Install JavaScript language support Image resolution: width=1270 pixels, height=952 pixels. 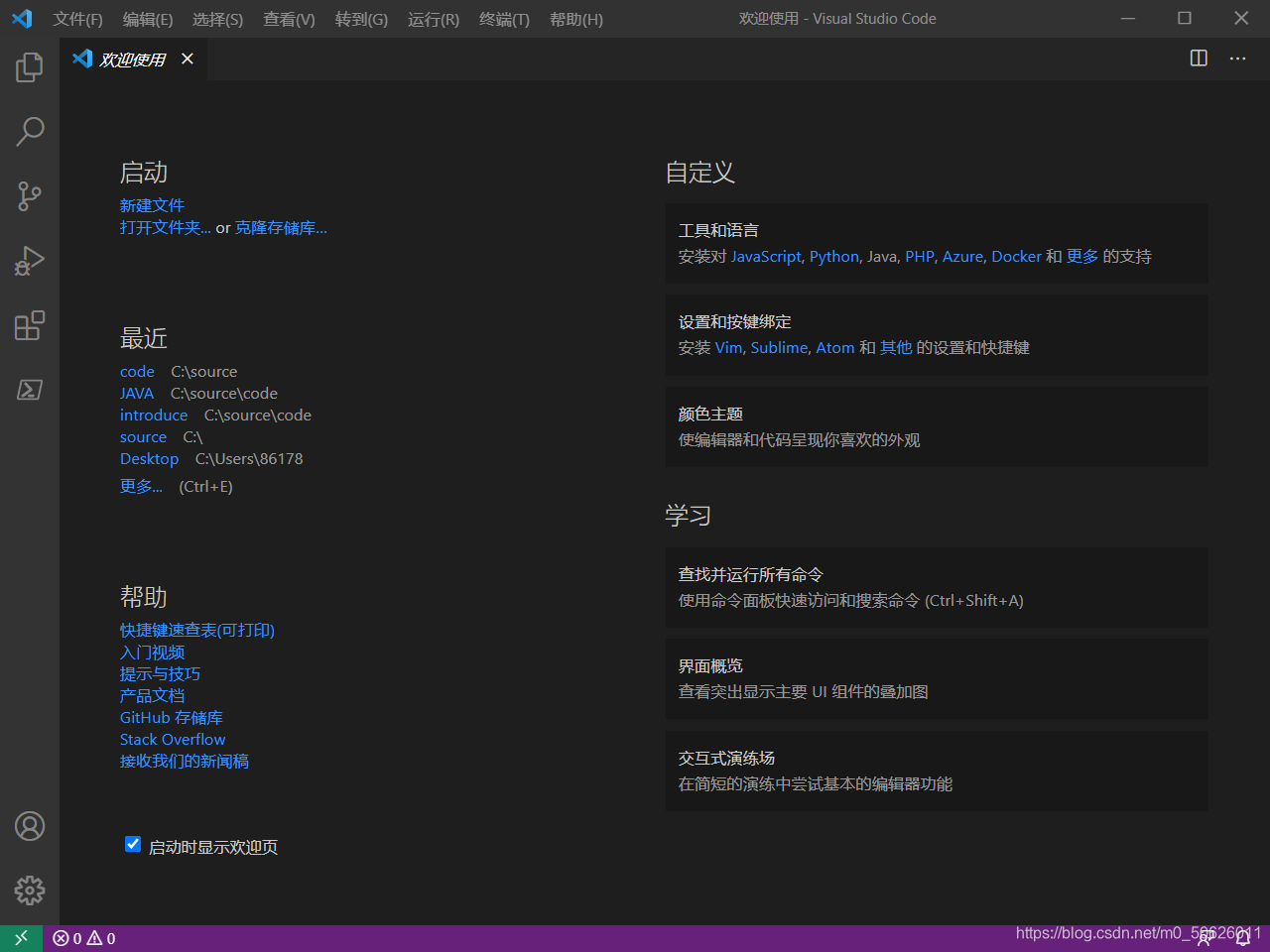[x=766, y=257]
